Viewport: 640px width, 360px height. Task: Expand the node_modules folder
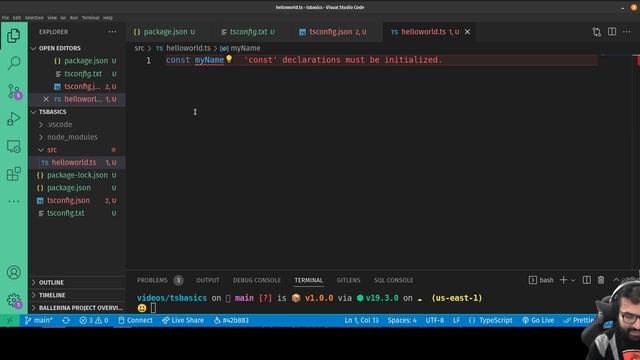coord(77,137)
